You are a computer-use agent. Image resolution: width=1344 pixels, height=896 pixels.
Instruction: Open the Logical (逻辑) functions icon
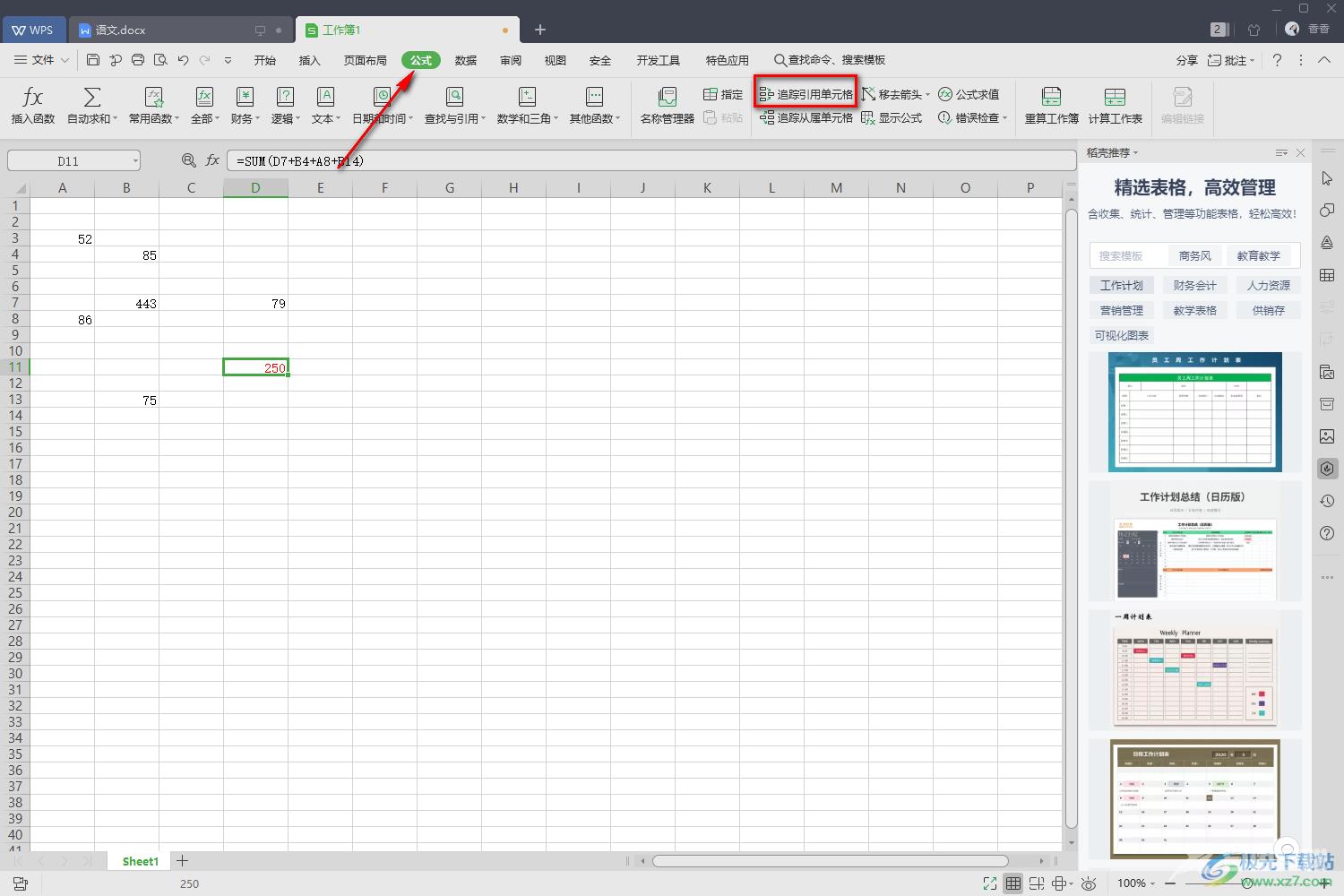[285, 97]
